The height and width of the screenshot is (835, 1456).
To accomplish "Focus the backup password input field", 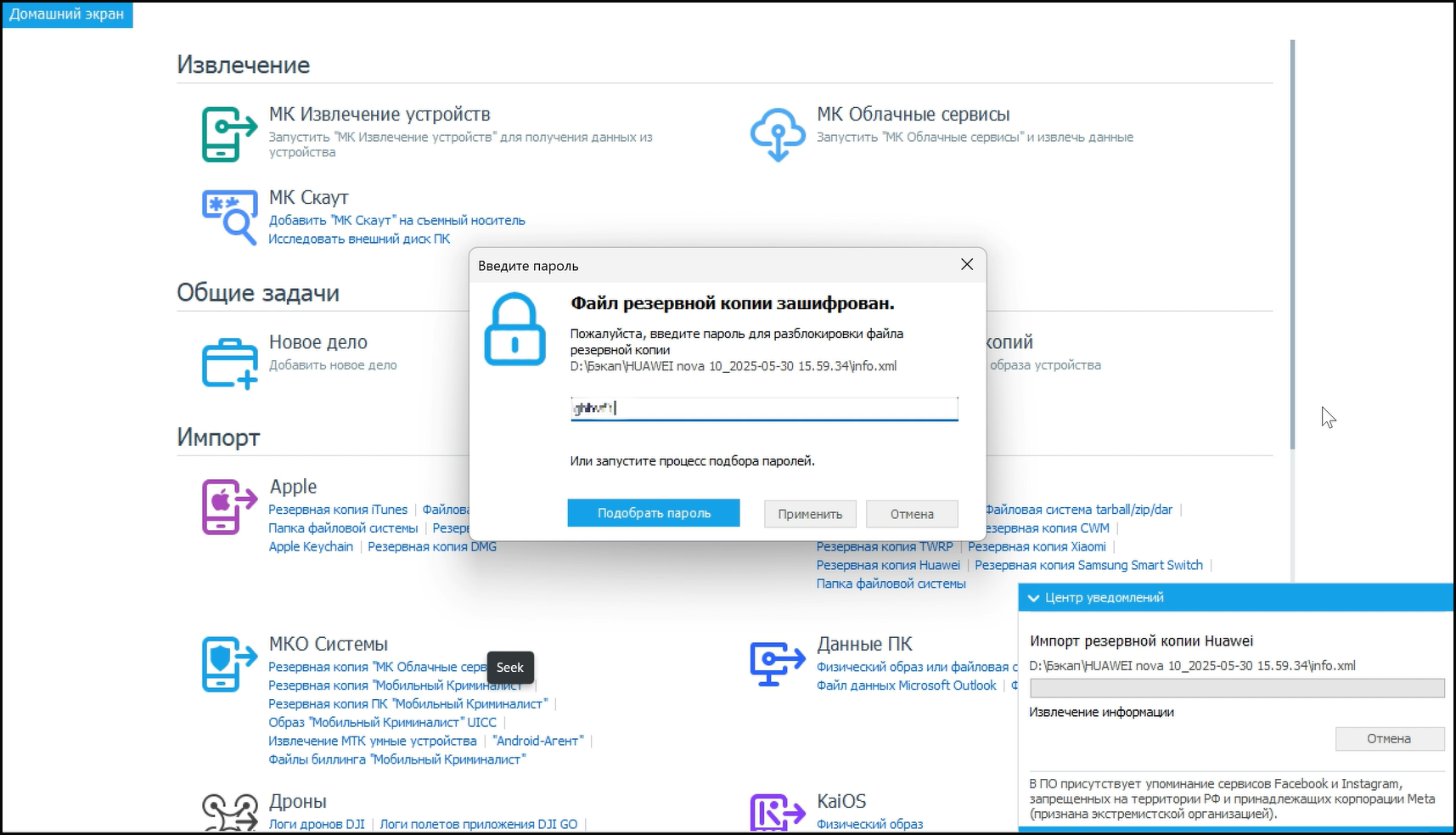I will pos(764,409).
